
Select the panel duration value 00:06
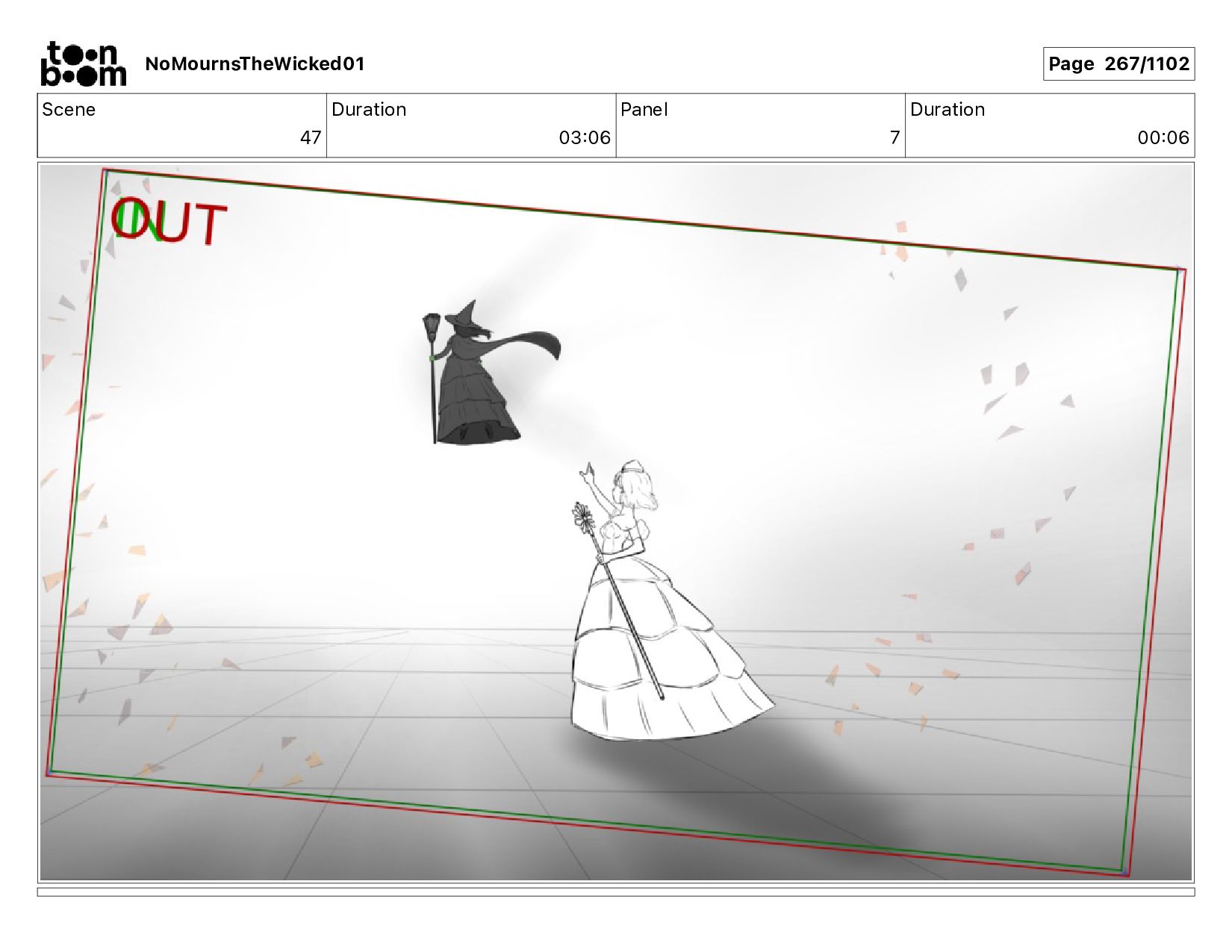(x=1163, y=137)
